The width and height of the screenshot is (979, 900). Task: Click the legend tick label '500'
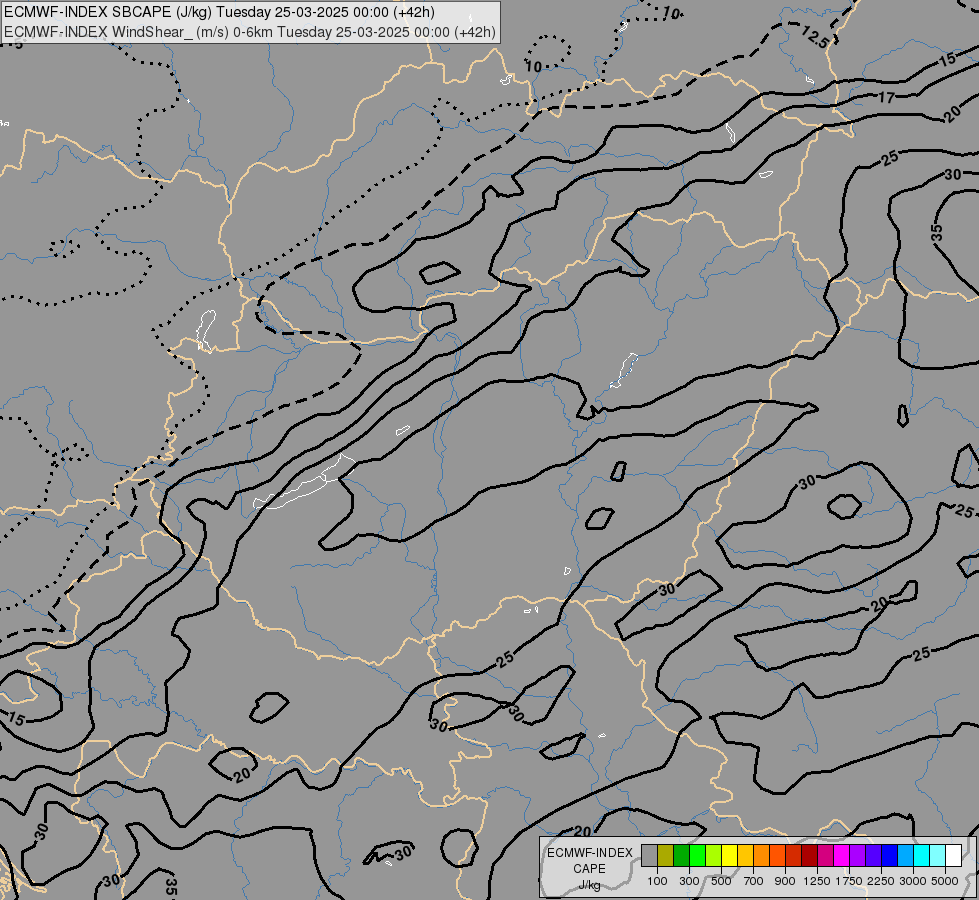click(x=721, y=881)
